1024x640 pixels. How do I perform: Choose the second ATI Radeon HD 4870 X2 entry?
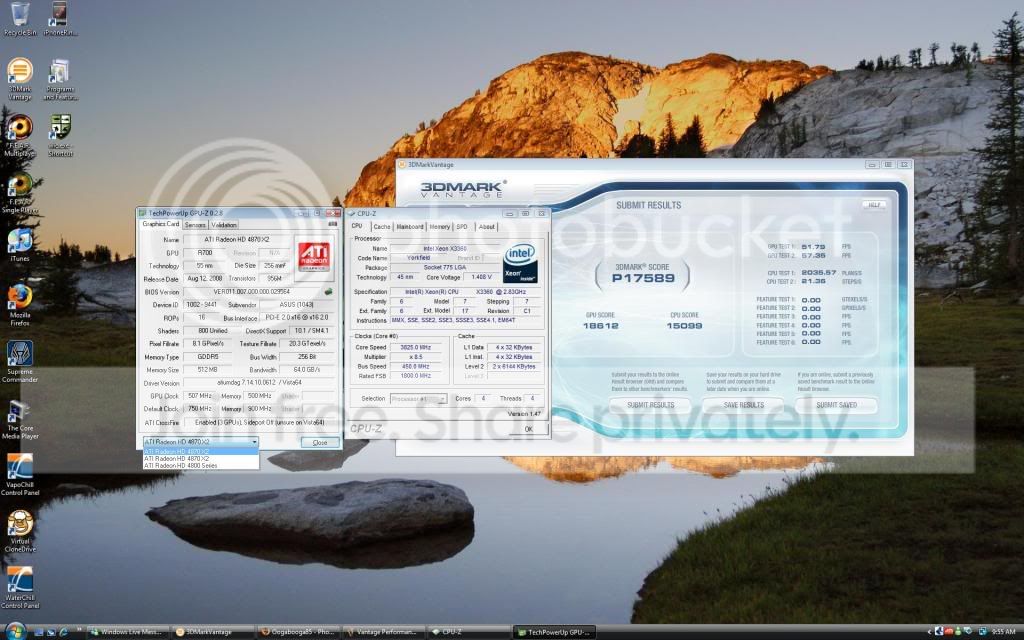click(200, 458)
